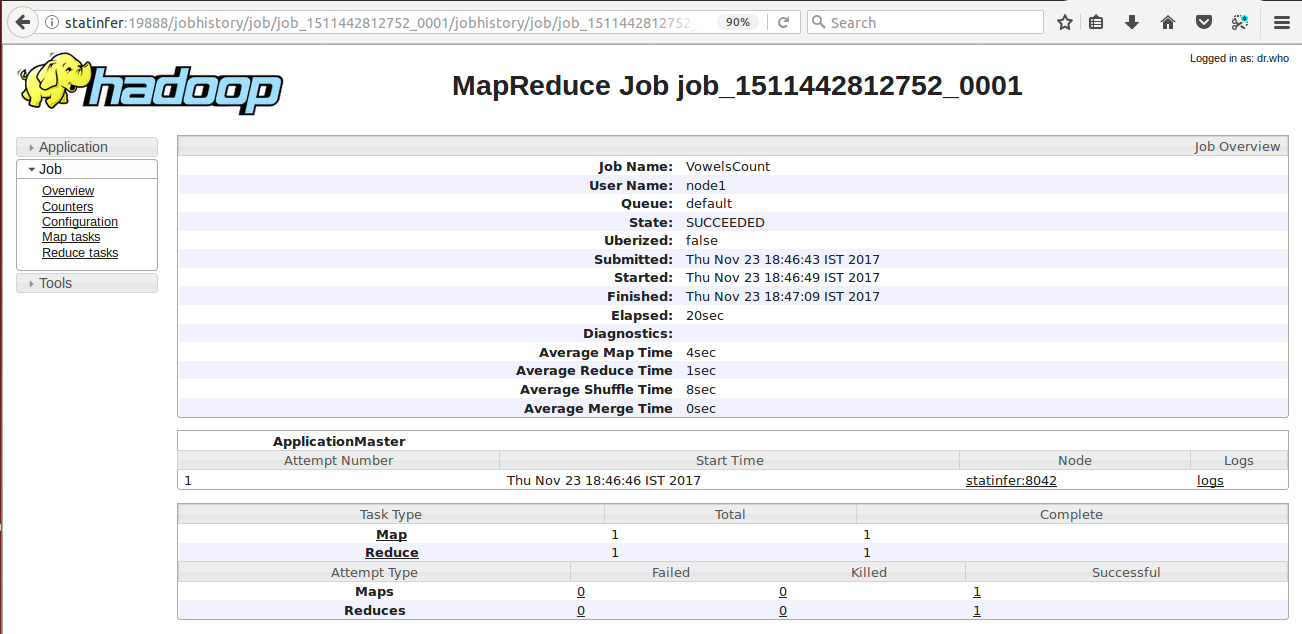The height and width of the screenshot is (634, 1302).
Task: Click the Reduce task type link
Action: click(x=391, y=552)
